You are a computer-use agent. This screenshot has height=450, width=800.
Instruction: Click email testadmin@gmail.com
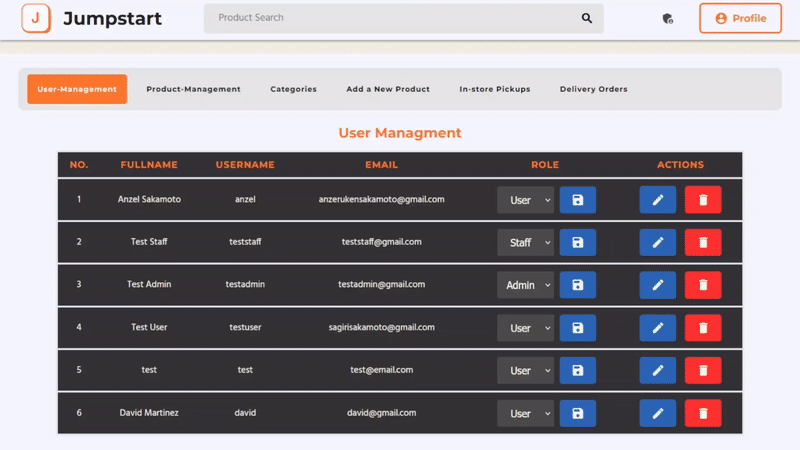click(x=382, y=284)
